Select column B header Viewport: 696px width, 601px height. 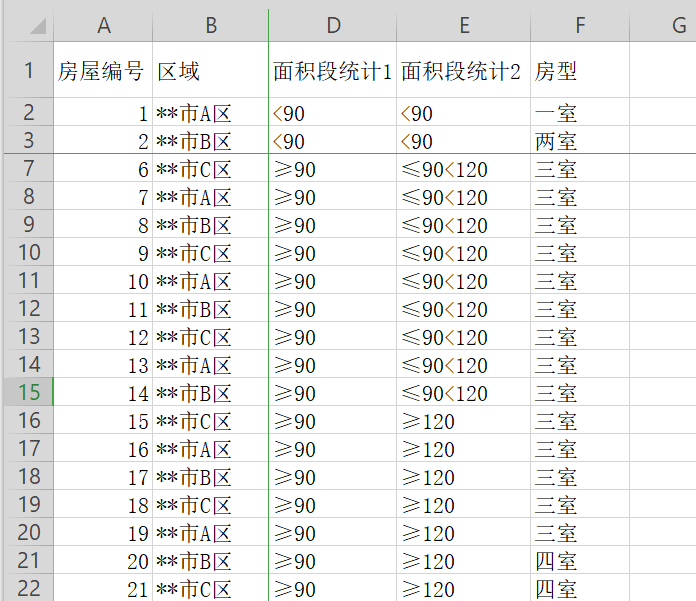210,25
